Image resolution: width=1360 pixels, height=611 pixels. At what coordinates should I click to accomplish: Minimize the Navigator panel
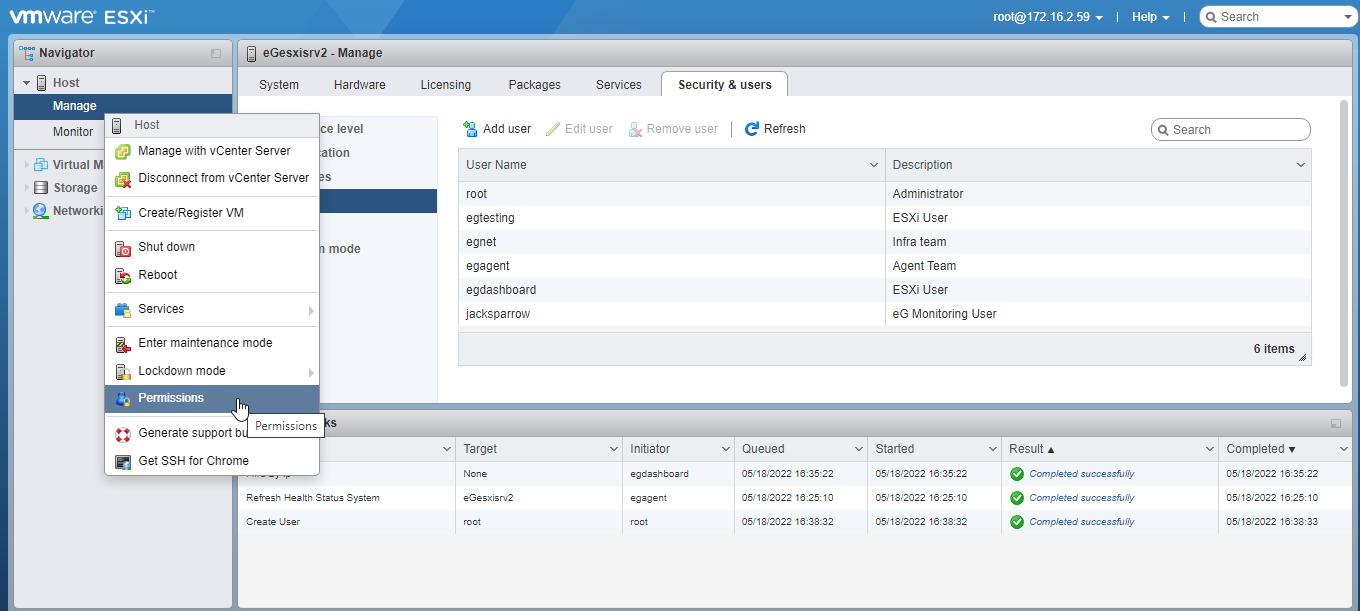(216, 54)
